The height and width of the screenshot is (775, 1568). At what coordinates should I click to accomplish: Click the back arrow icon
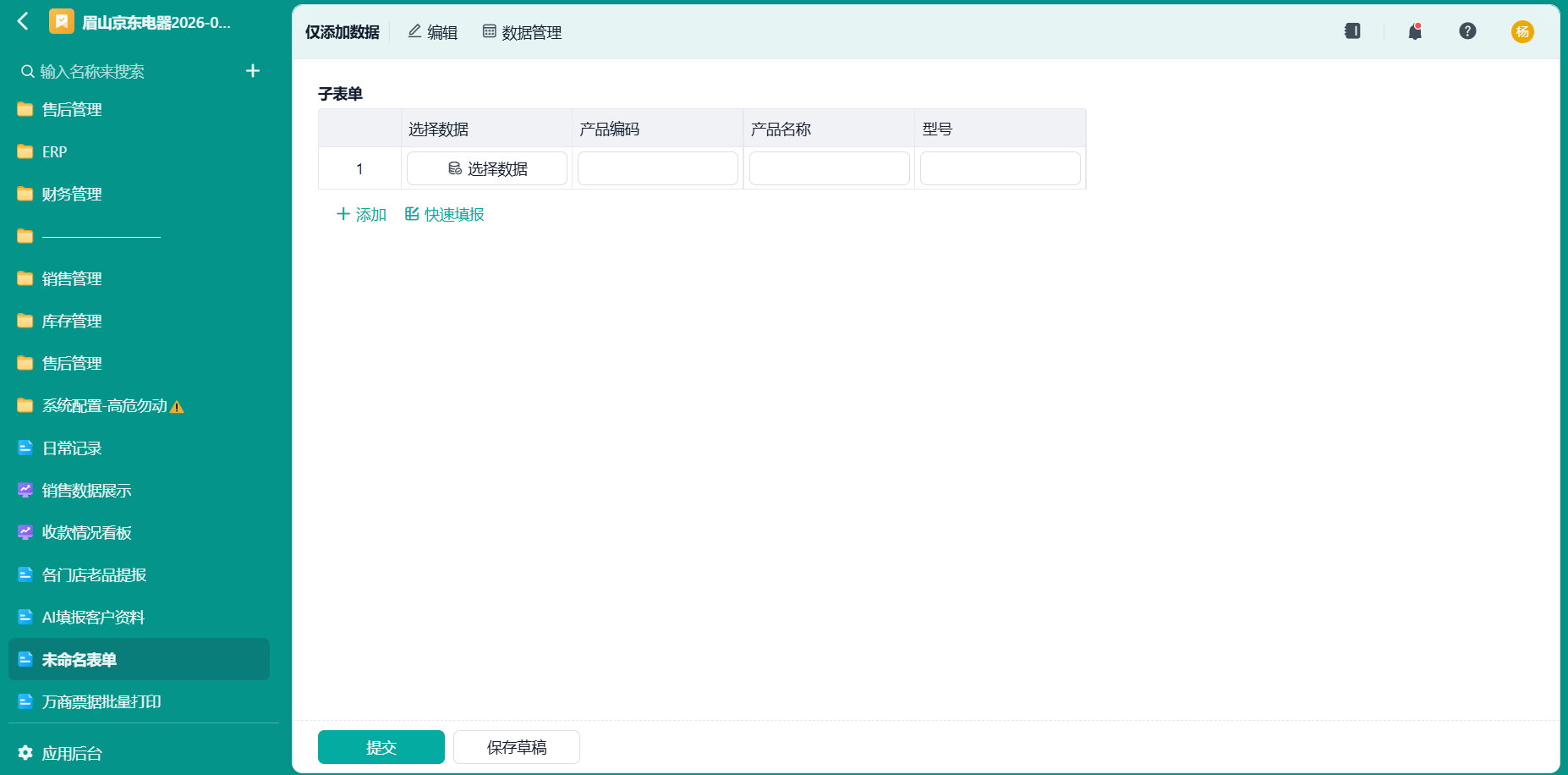(23, 21)
